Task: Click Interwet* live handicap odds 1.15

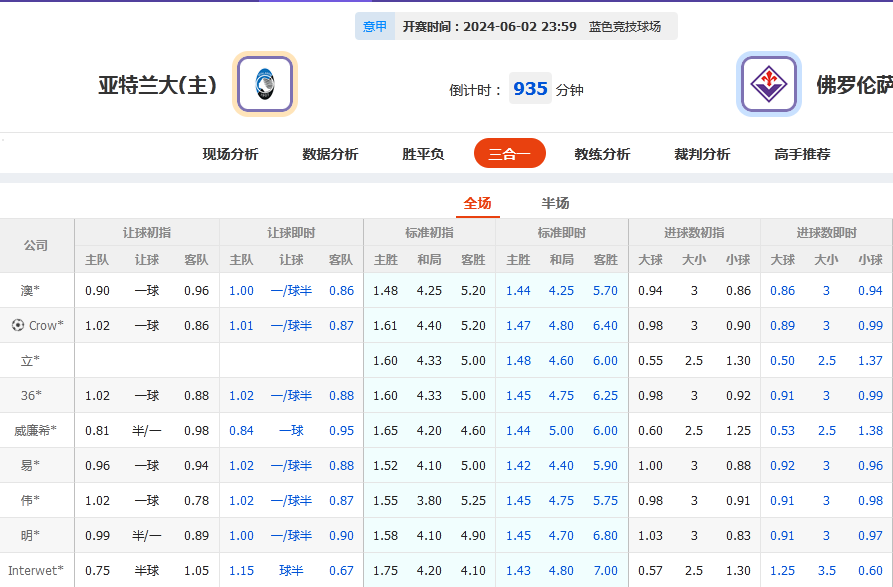Action: (x=240, y=570)
